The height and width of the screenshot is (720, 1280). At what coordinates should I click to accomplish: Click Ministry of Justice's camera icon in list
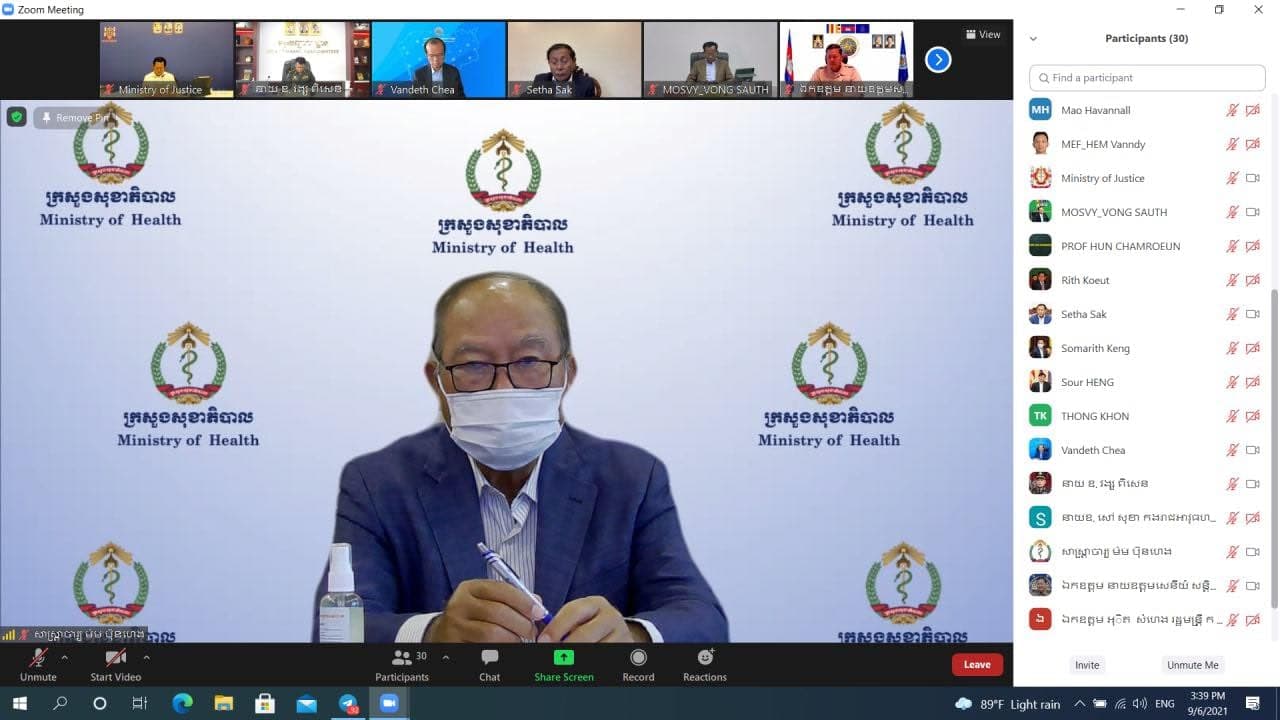click(x=1252, y=178)
